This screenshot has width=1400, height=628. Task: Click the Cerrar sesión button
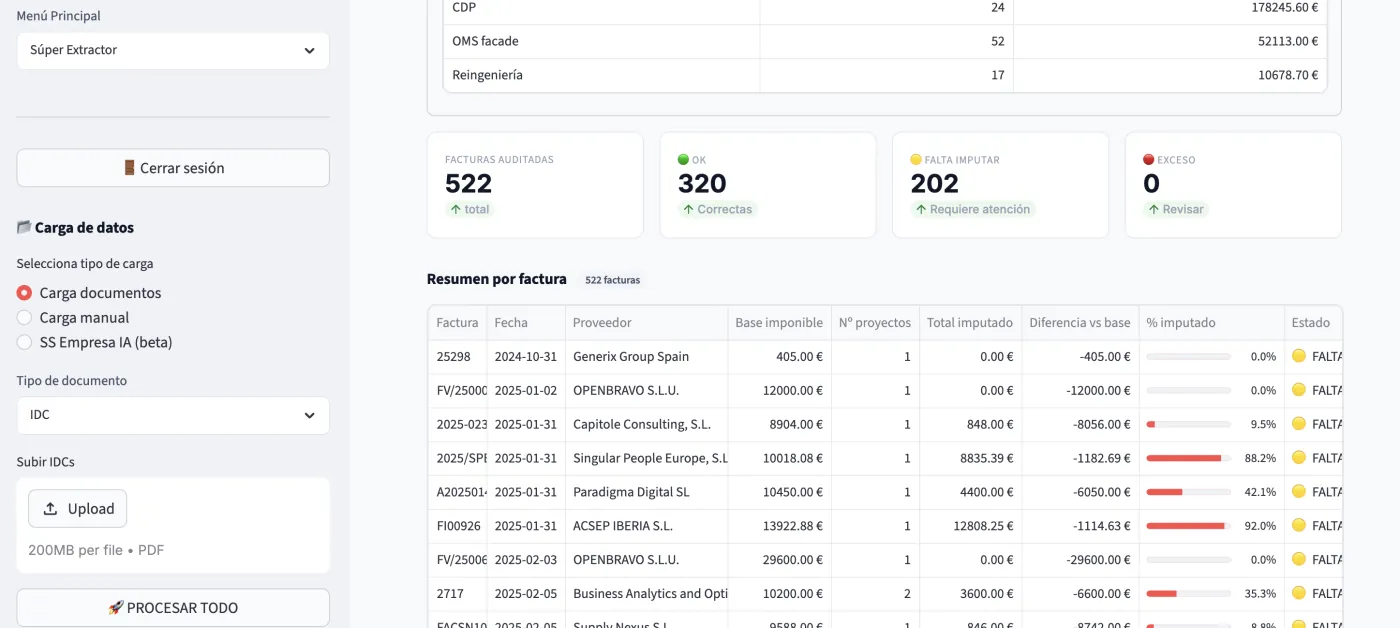click(x=173, y=168)
